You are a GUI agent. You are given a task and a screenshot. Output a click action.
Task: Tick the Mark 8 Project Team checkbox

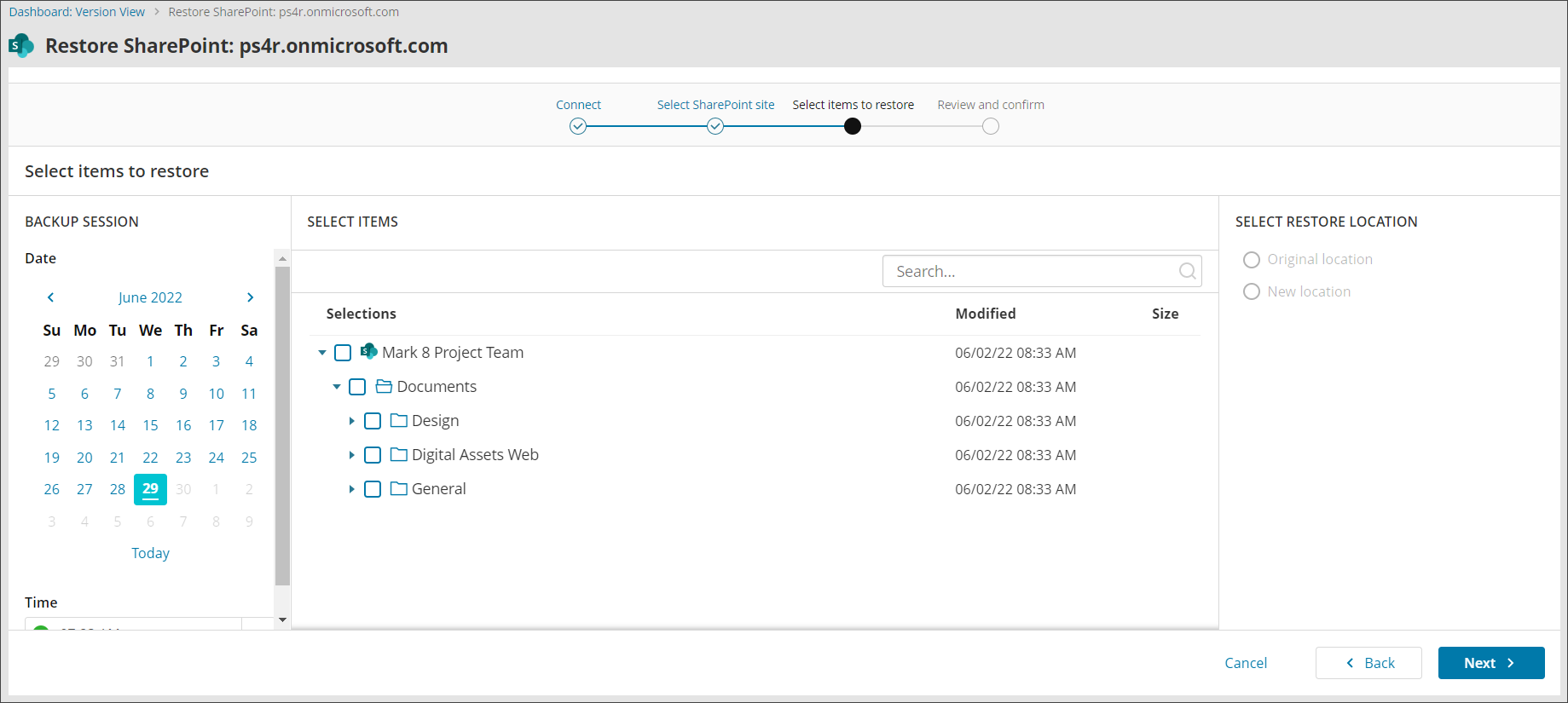(x=343, y=353)
